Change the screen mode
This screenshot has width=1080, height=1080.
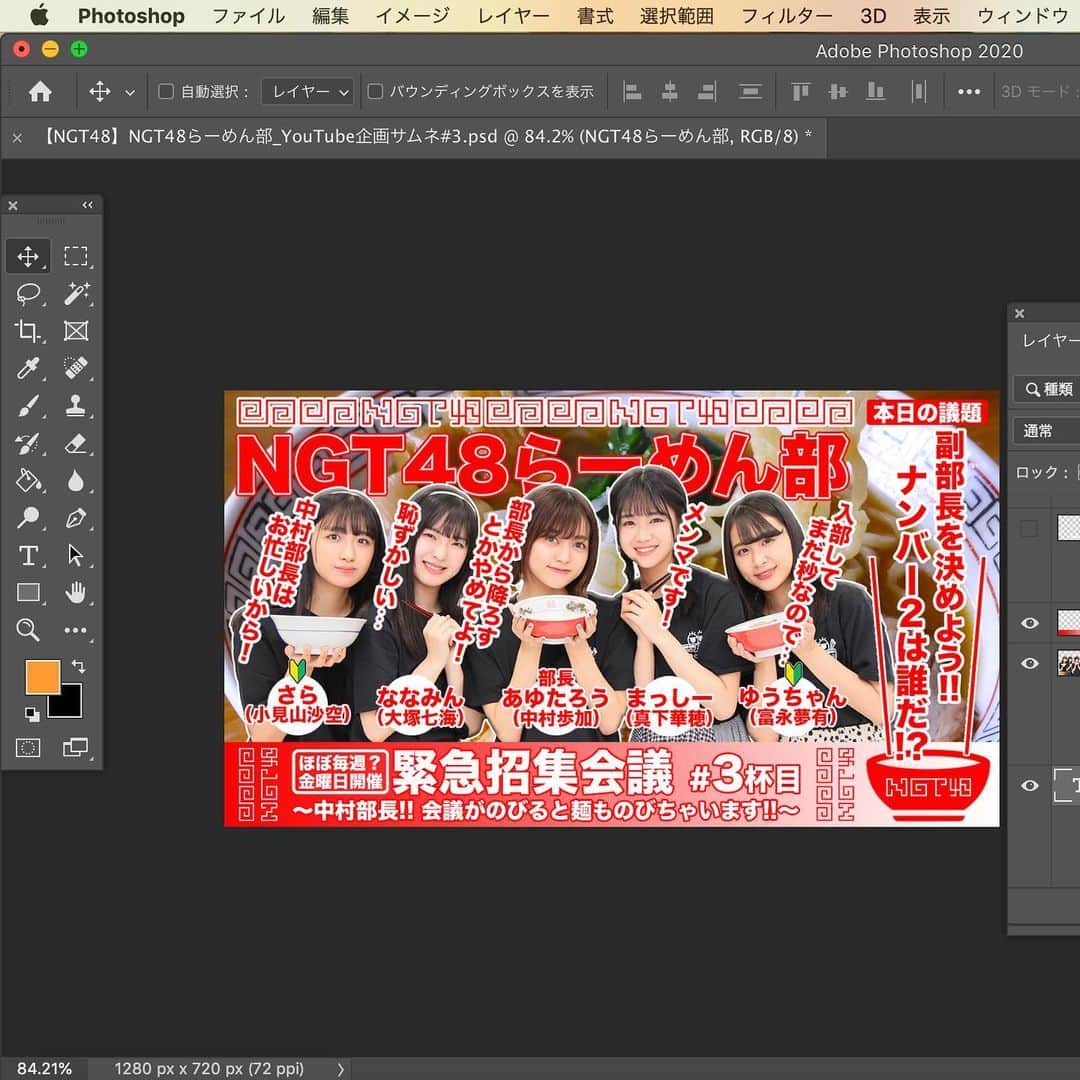pos(75,747)
